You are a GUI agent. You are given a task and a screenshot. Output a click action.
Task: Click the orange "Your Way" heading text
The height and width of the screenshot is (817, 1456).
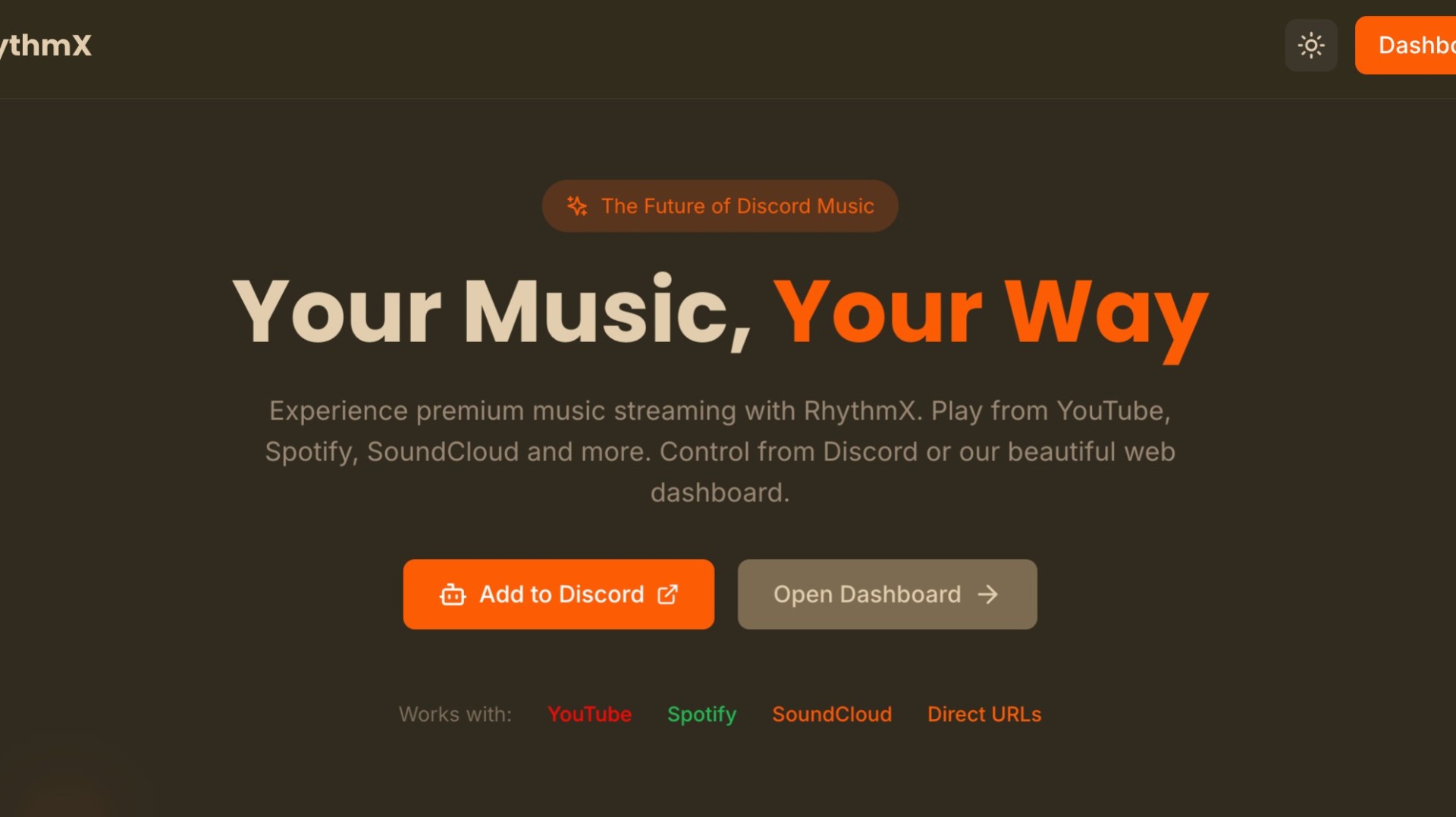990,313
